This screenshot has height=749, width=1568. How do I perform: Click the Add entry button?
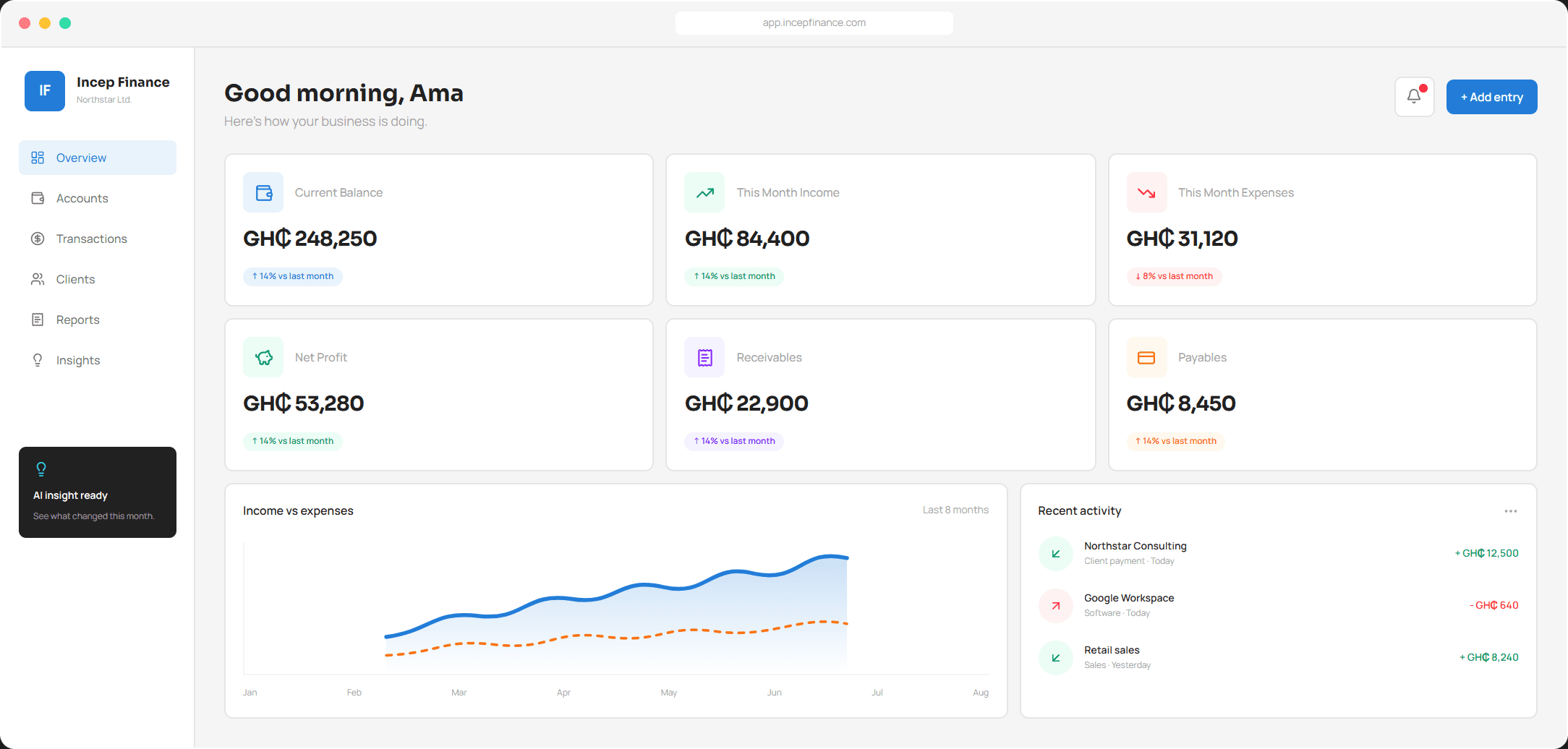coord(1491,97)
